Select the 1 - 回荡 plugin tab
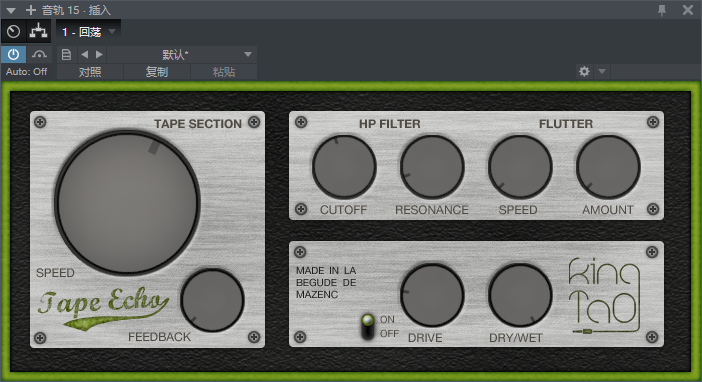 pos(89,31)
